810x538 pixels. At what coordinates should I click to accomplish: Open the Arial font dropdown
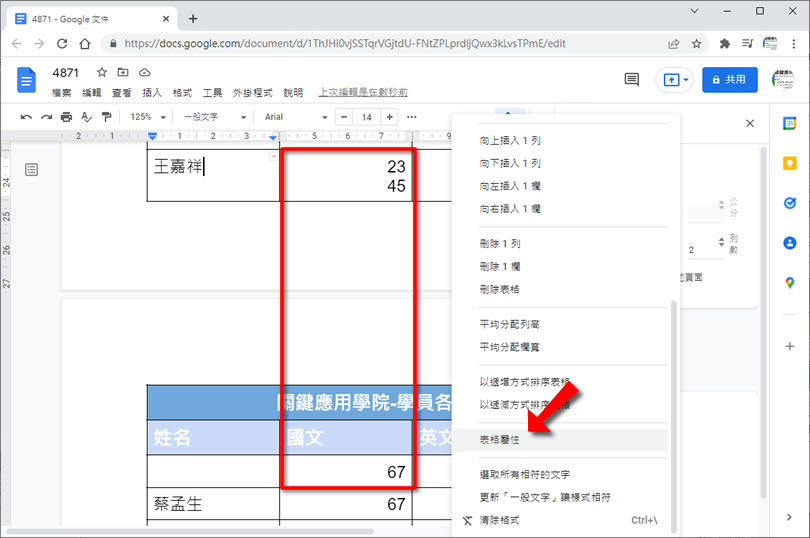click(295, 117)
